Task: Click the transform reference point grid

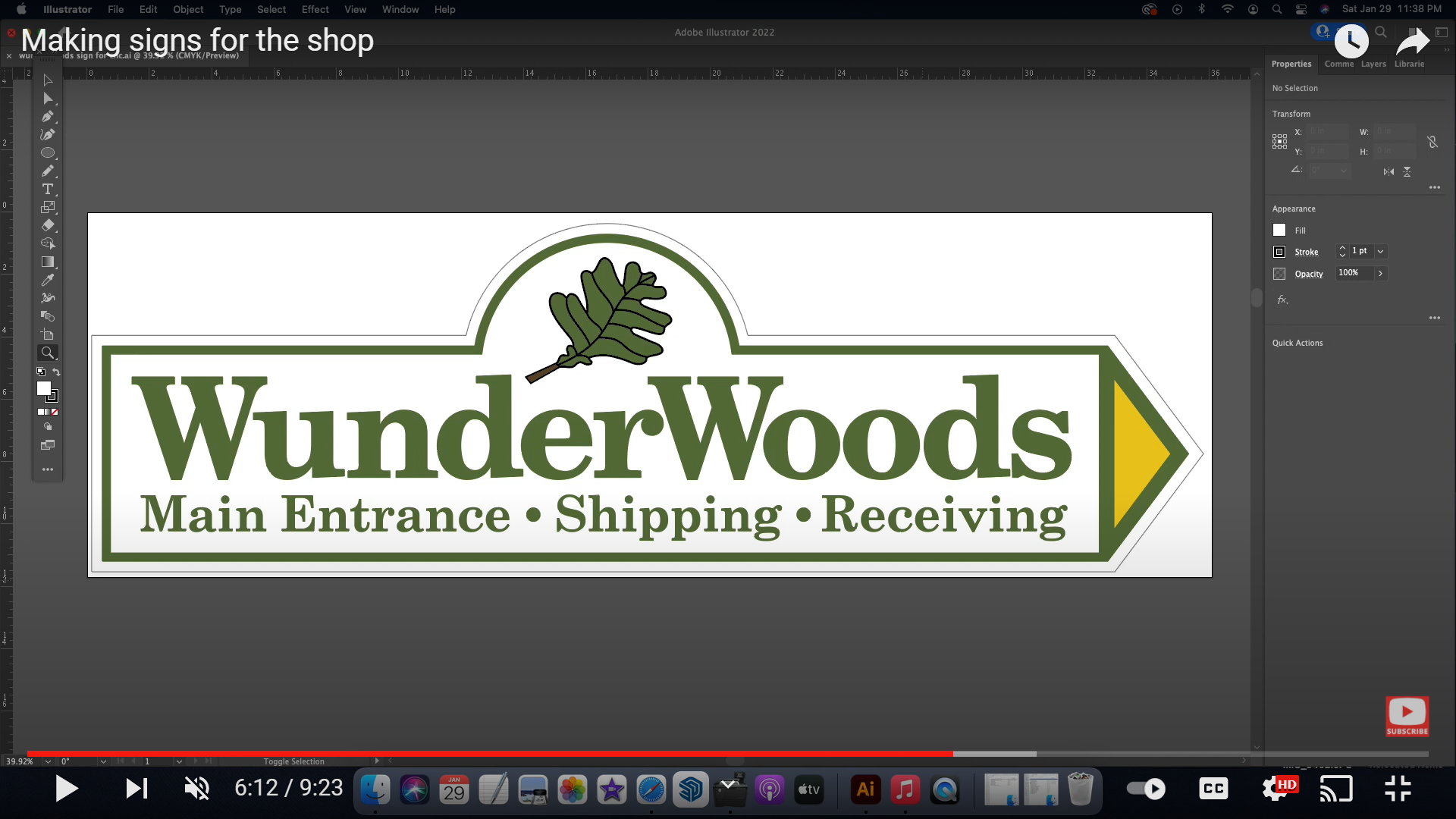Action: [1280, 142]
